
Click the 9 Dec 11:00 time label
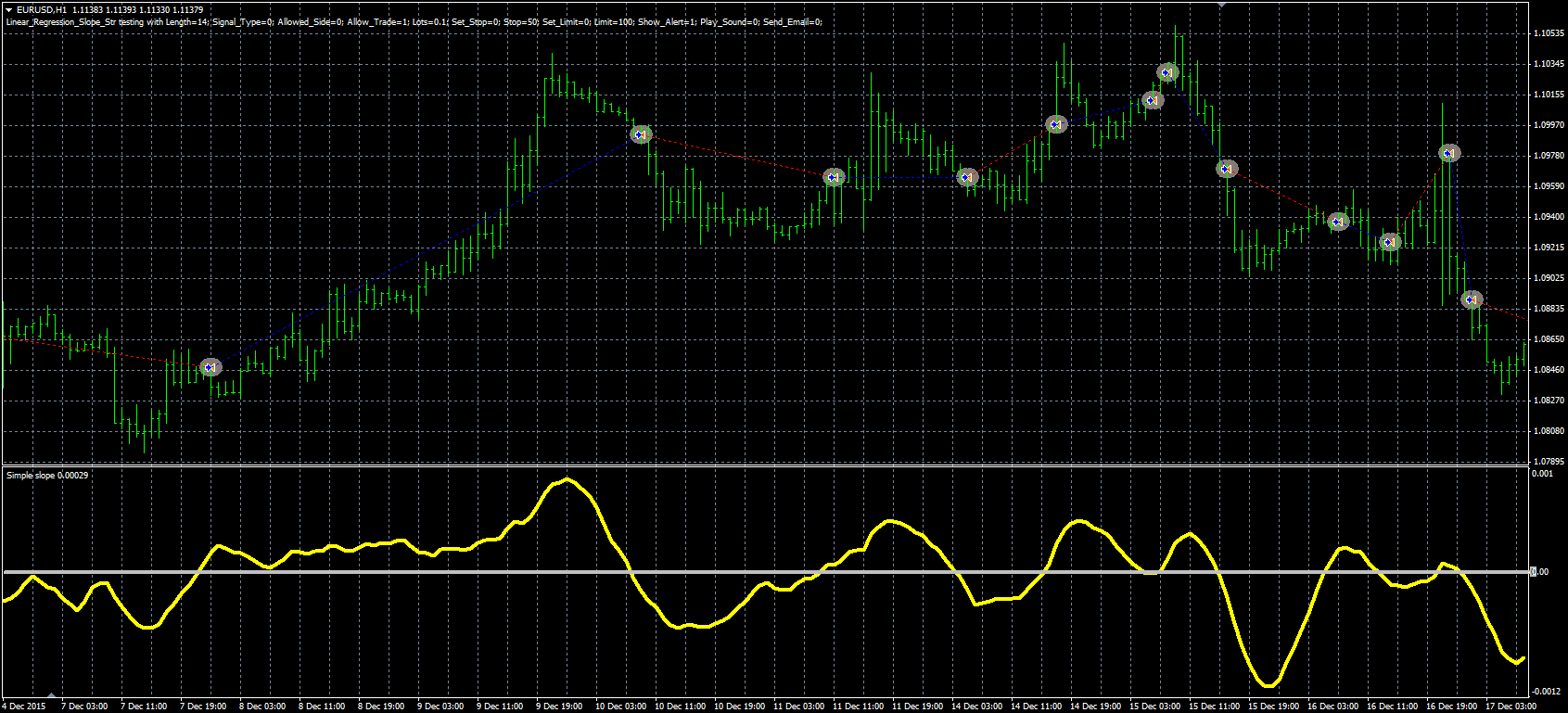pyautogui.click(x=501, y=707)
